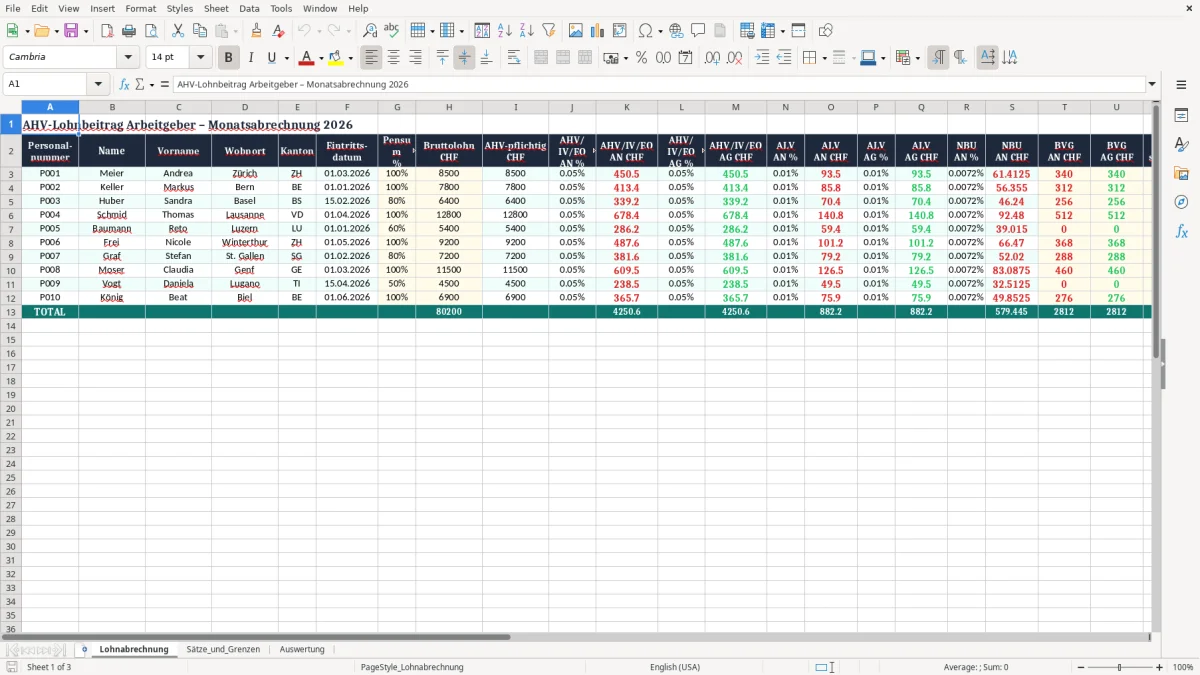1200x675 pixels.
Task: Click Sort Ascending icon
Action: point(505,31)
